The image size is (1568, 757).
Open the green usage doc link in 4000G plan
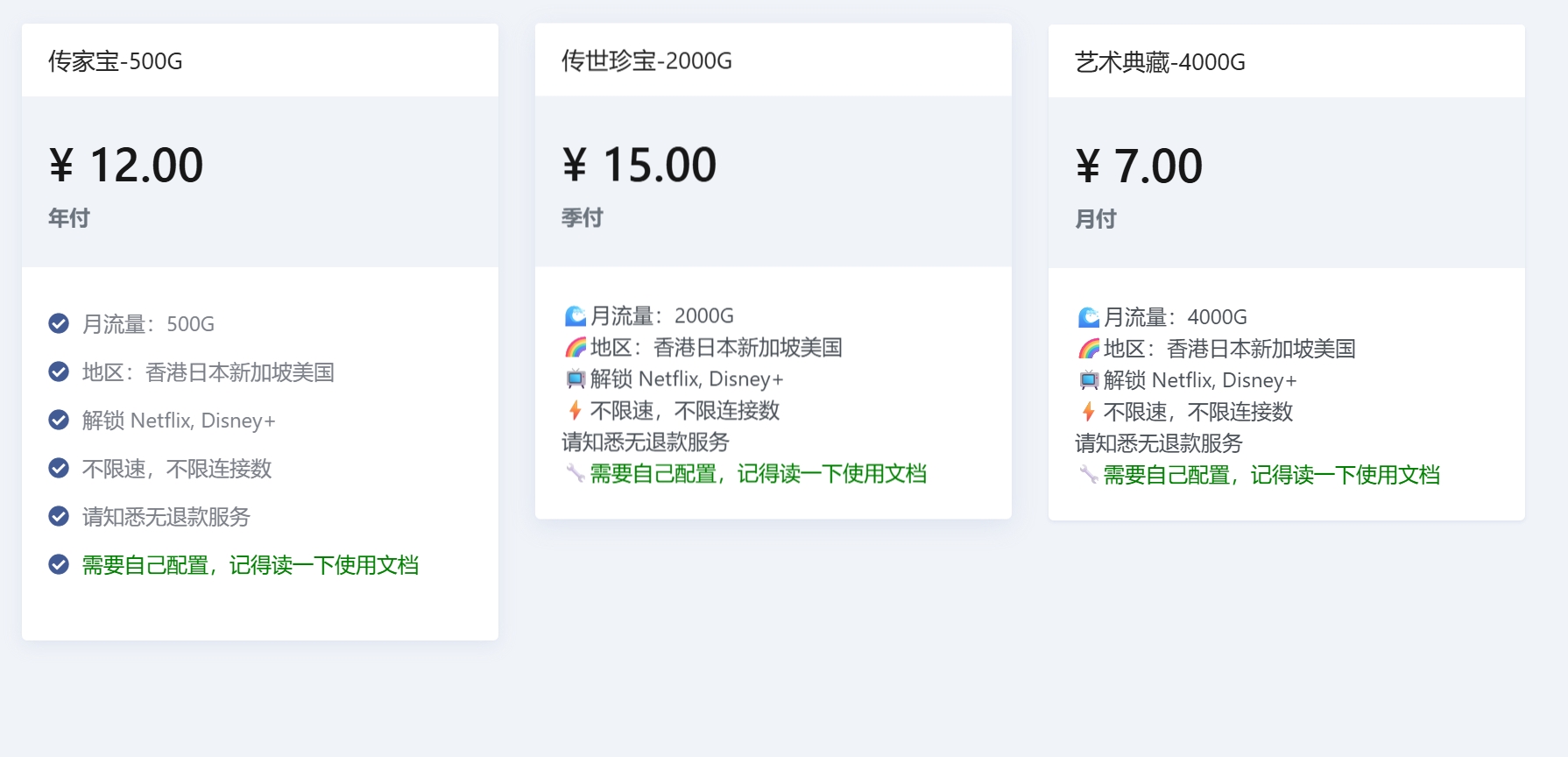click(x=1271, y=475)
